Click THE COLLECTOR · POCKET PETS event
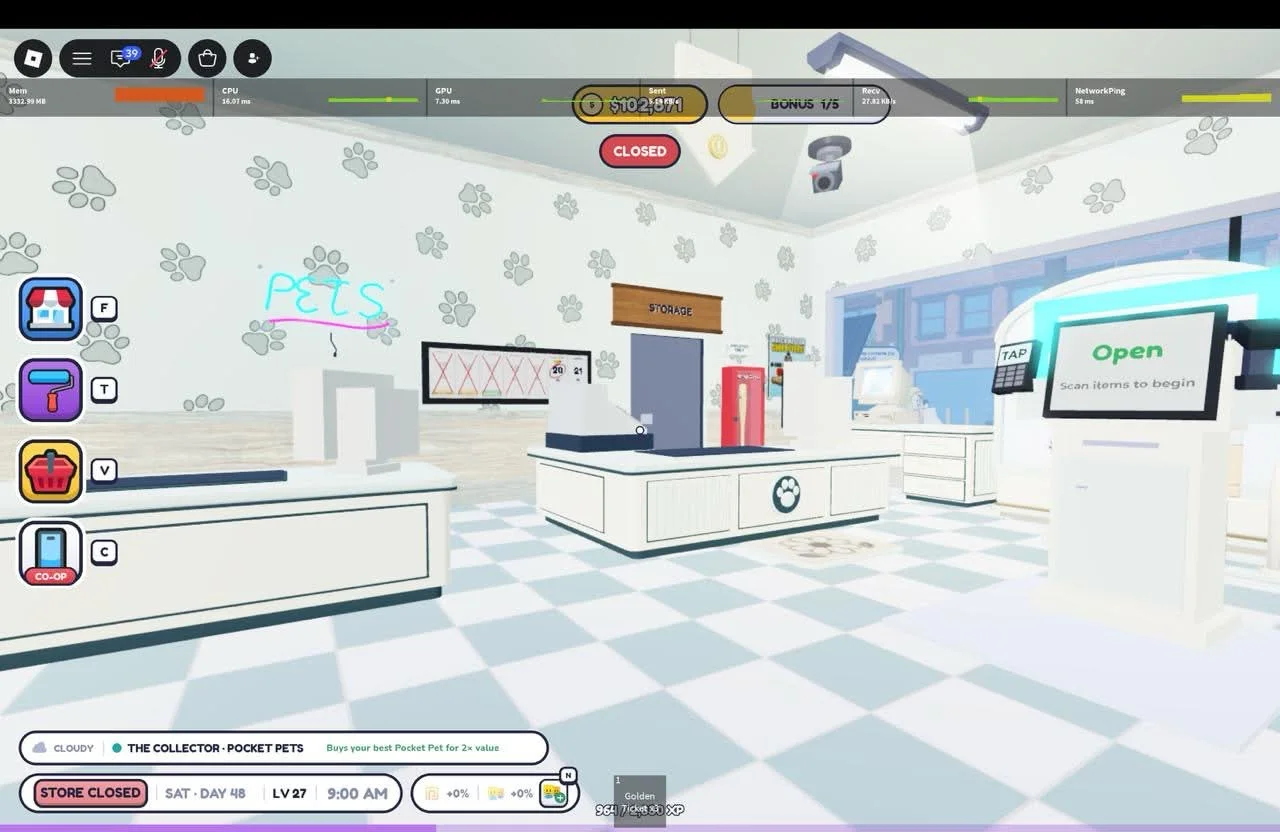1280x832 pixels. (x=215, y=748)
